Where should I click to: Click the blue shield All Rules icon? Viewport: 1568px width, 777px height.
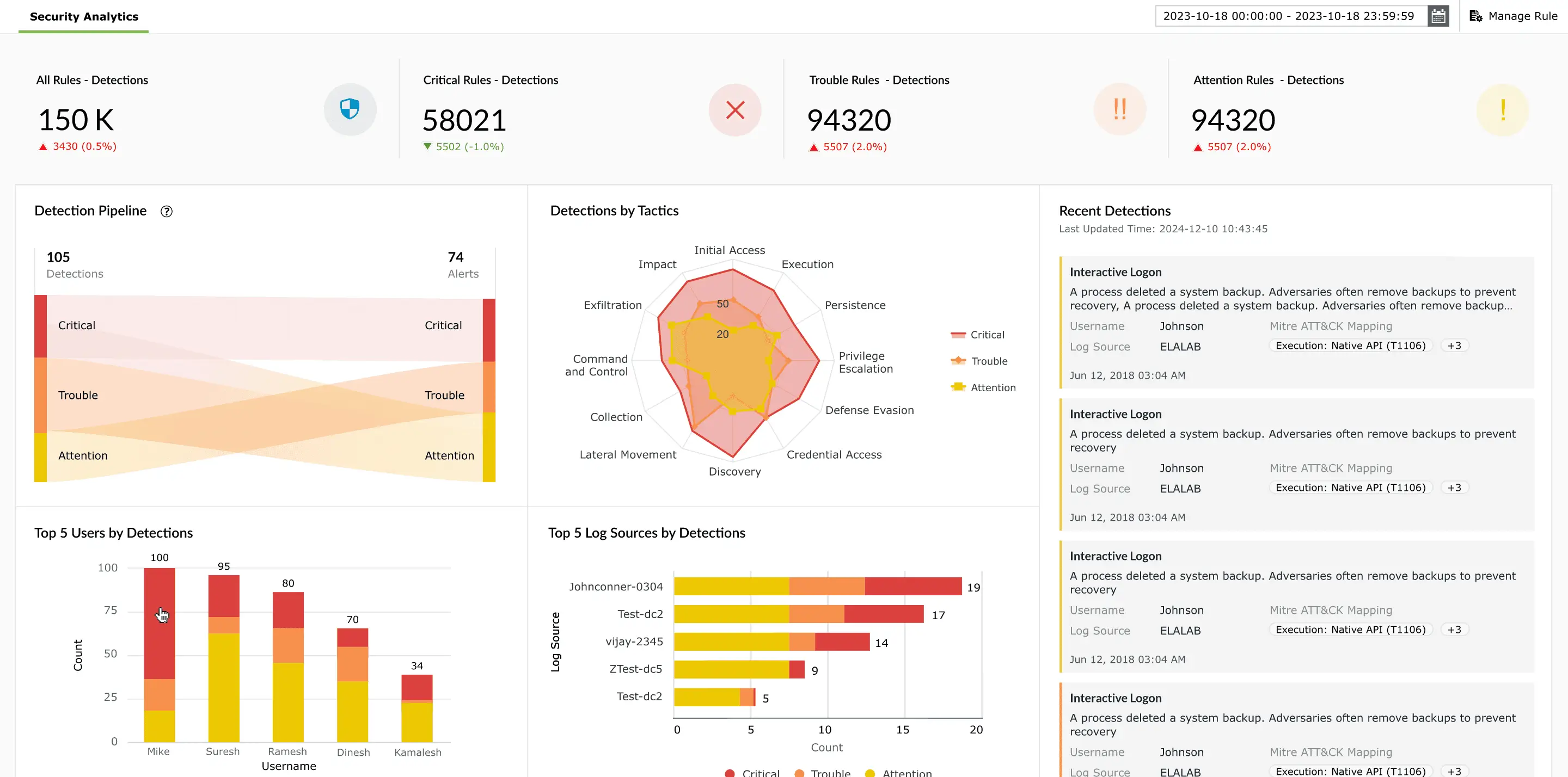coord(350,109)
